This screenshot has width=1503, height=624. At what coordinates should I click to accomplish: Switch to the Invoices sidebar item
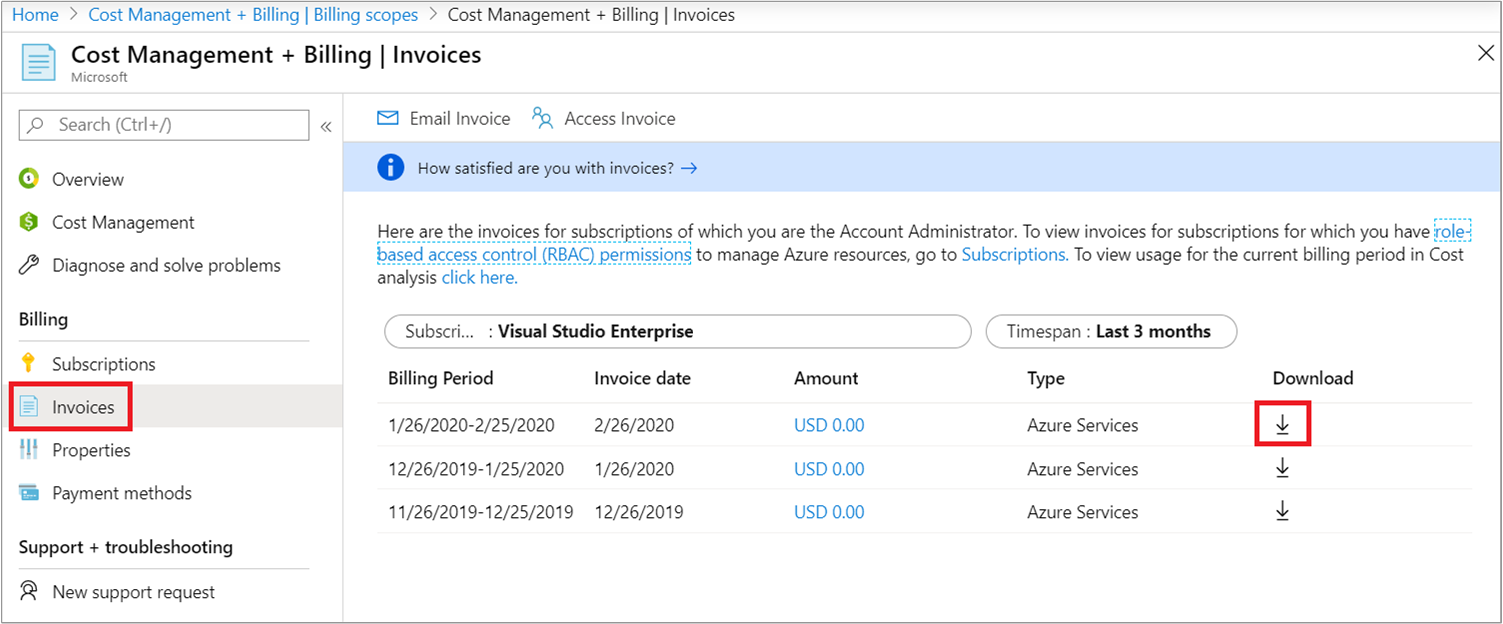(x=84, y=407)
